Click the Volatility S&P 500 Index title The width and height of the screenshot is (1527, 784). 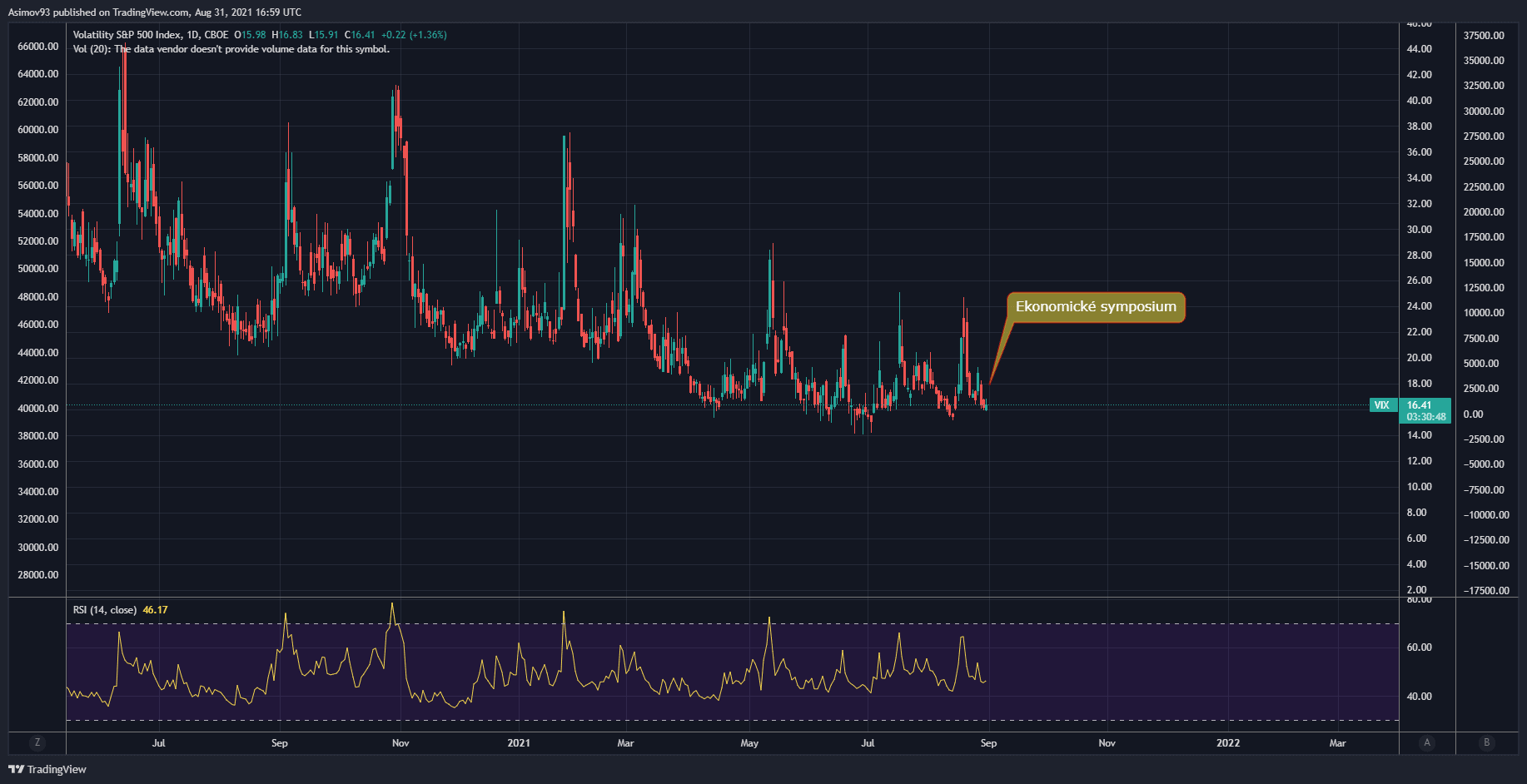(x=127, y=35)
